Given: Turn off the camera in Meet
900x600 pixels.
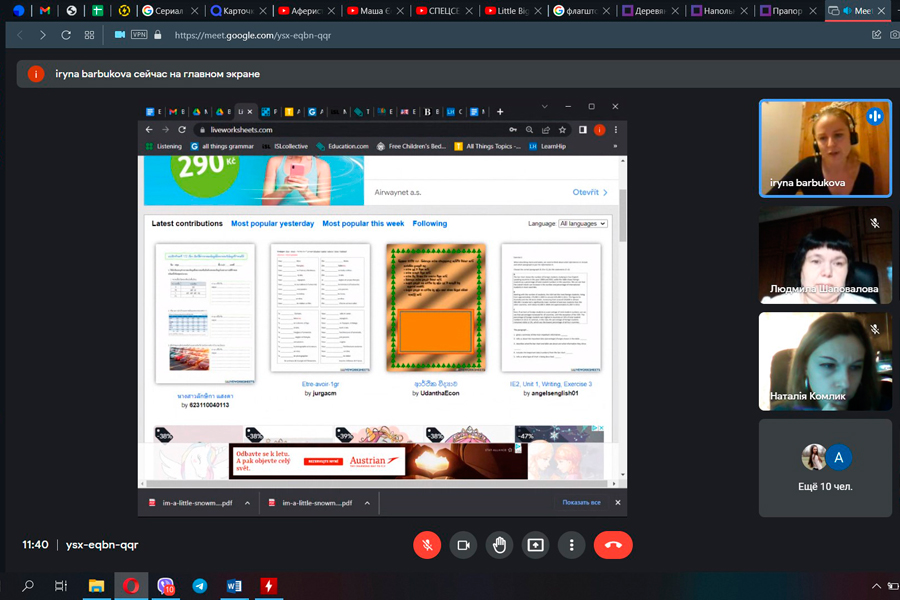Looking at the screenshot, I should [463, 545].
